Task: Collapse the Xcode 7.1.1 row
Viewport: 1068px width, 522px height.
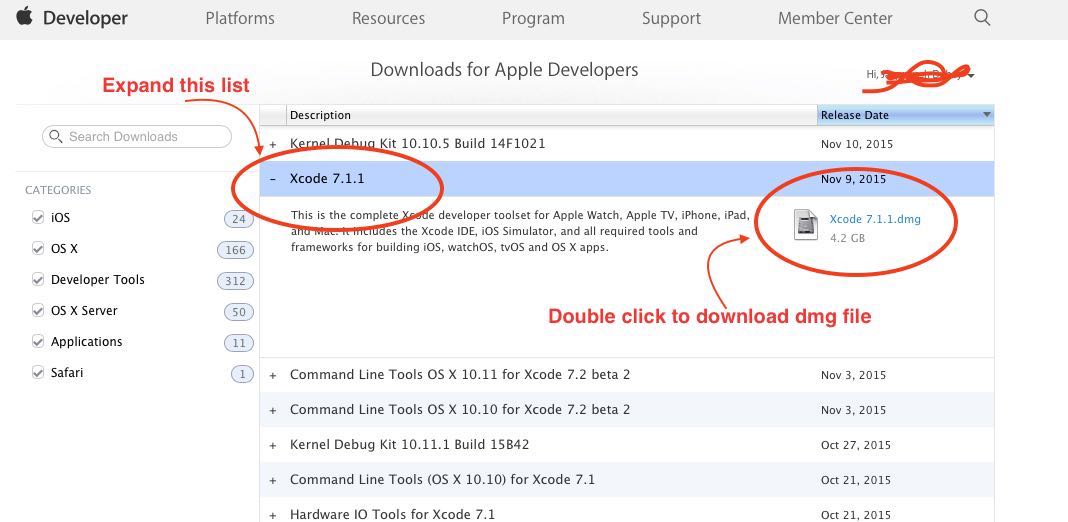Action: point(273,179)
